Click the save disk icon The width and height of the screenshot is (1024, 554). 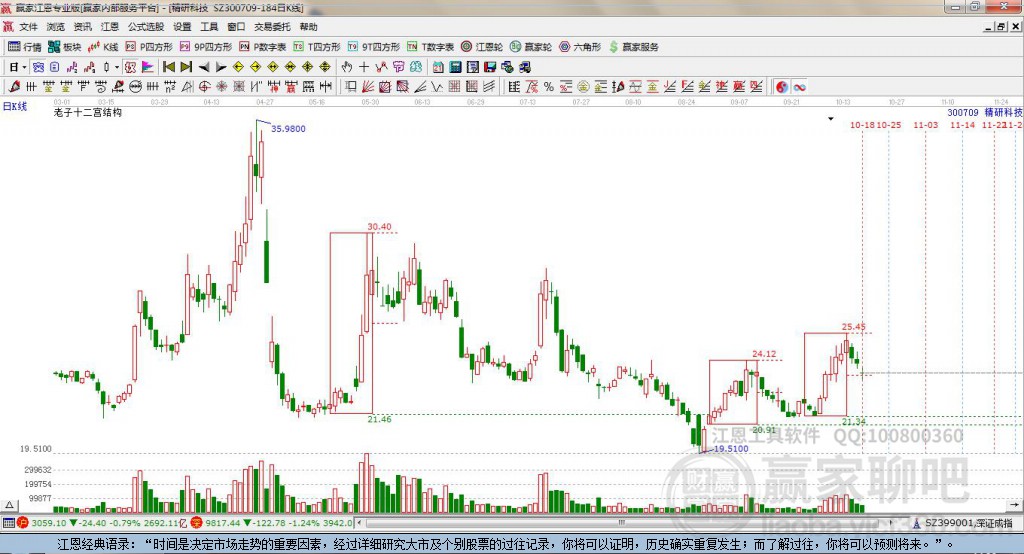(x=490, y=67)
